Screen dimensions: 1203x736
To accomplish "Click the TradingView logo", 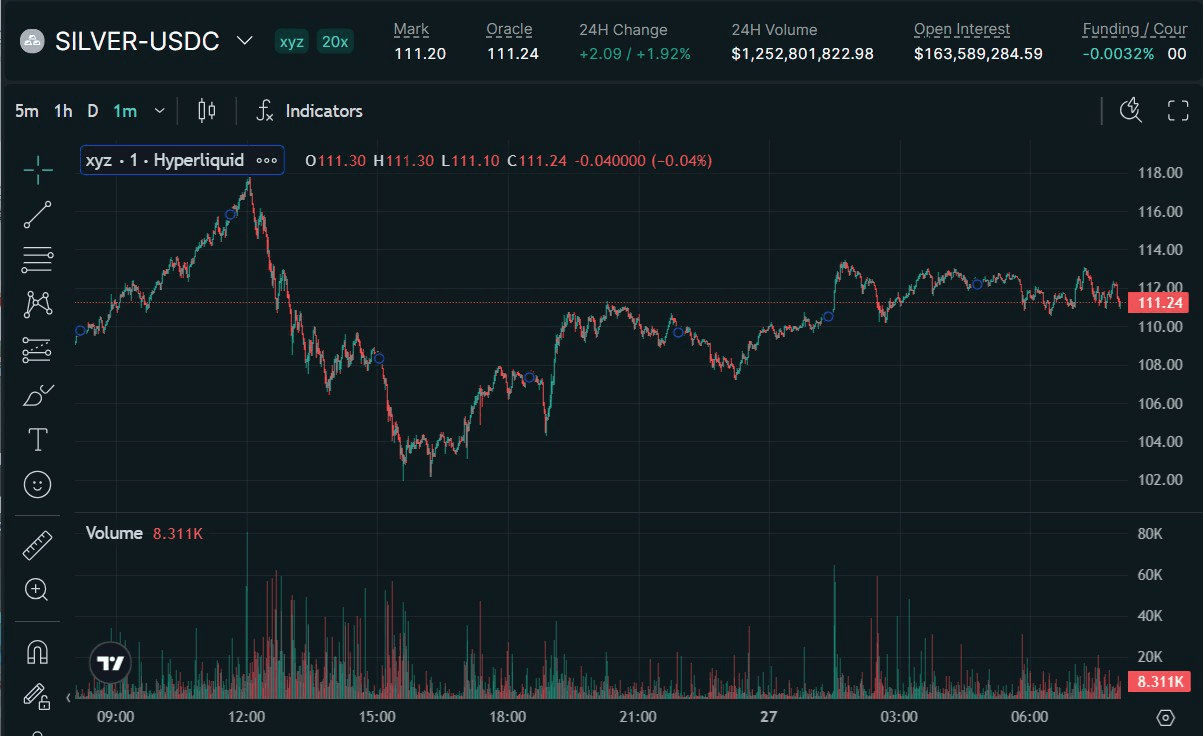I will pos(109,663).
